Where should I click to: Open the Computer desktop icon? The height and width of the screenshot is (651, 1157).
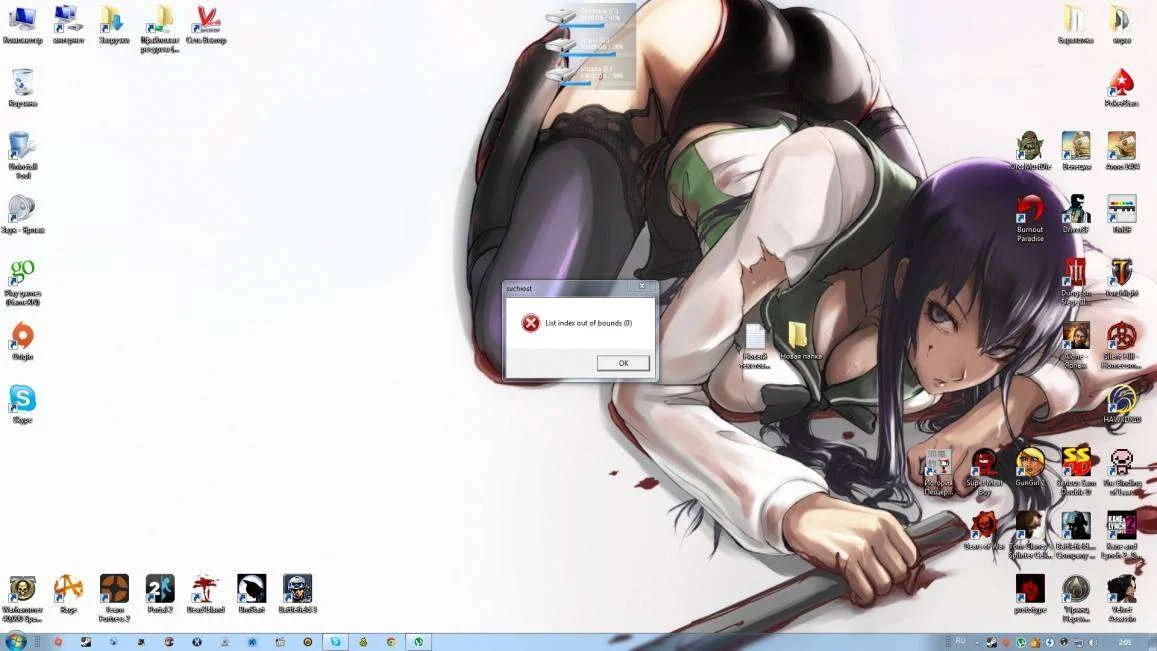click(x=23, y=24)
